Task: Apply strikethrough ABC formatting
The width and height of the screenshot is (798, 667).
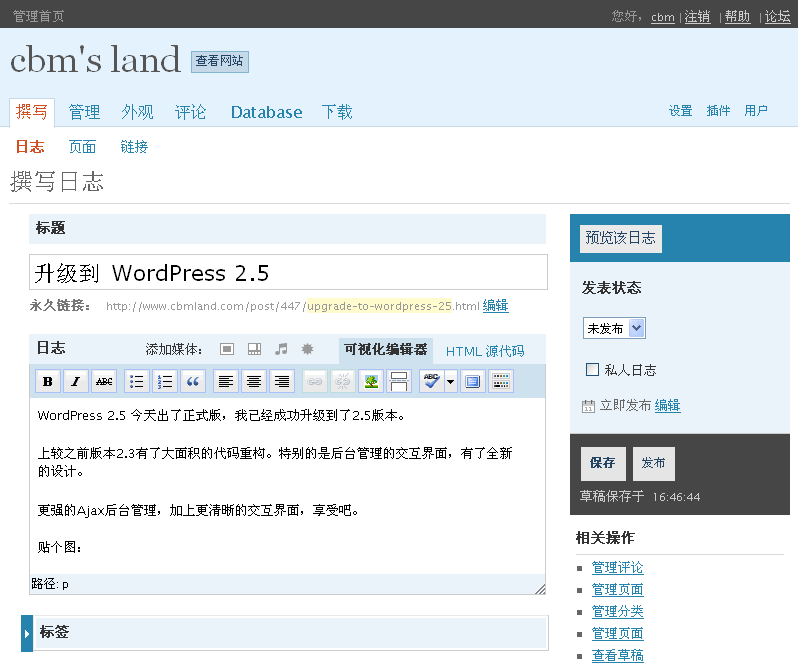Action: pyautogui.click(x=104, y=381)
